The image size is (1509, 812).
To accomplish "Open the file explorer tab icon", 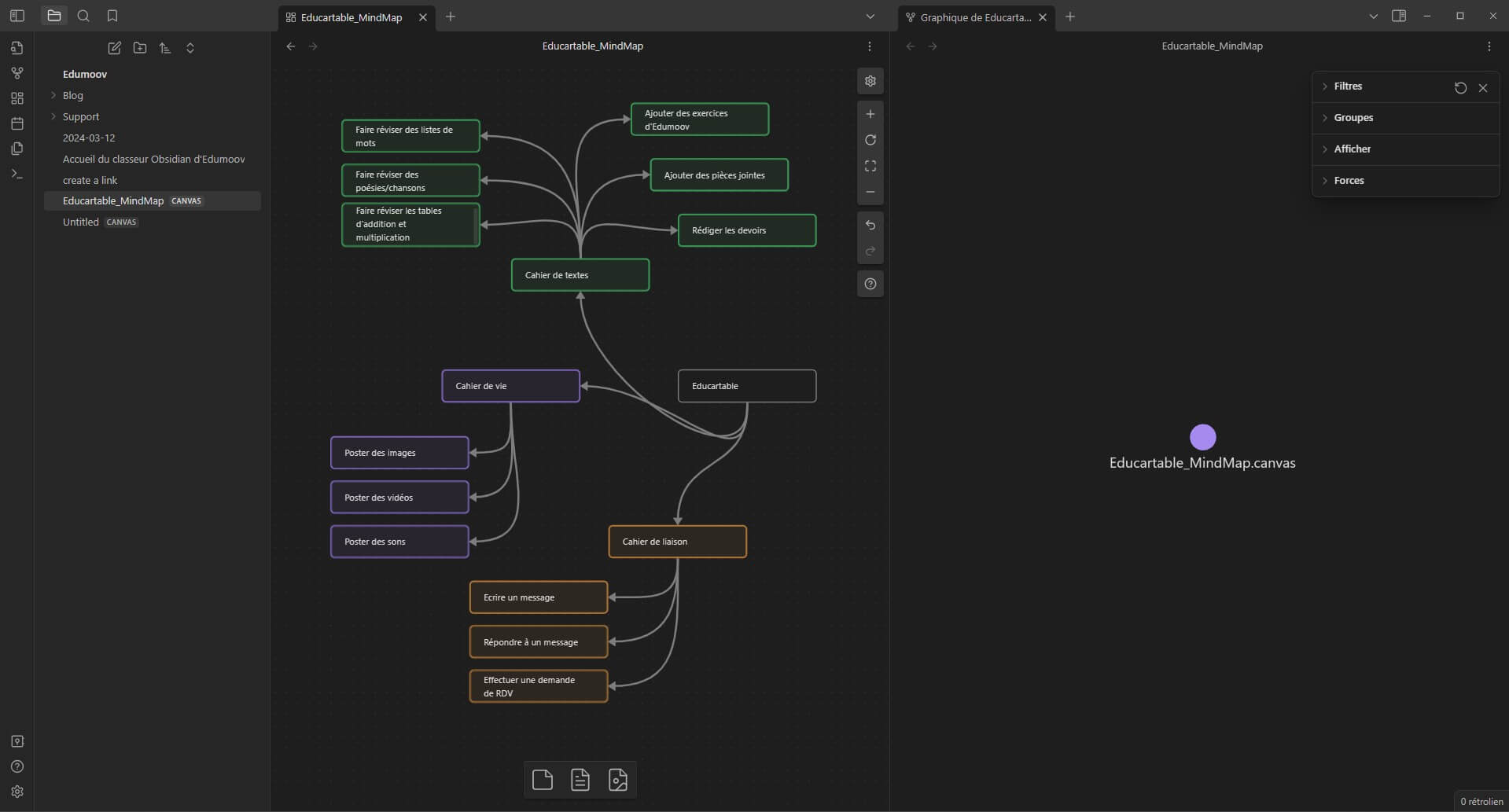I will pos(54,16).
